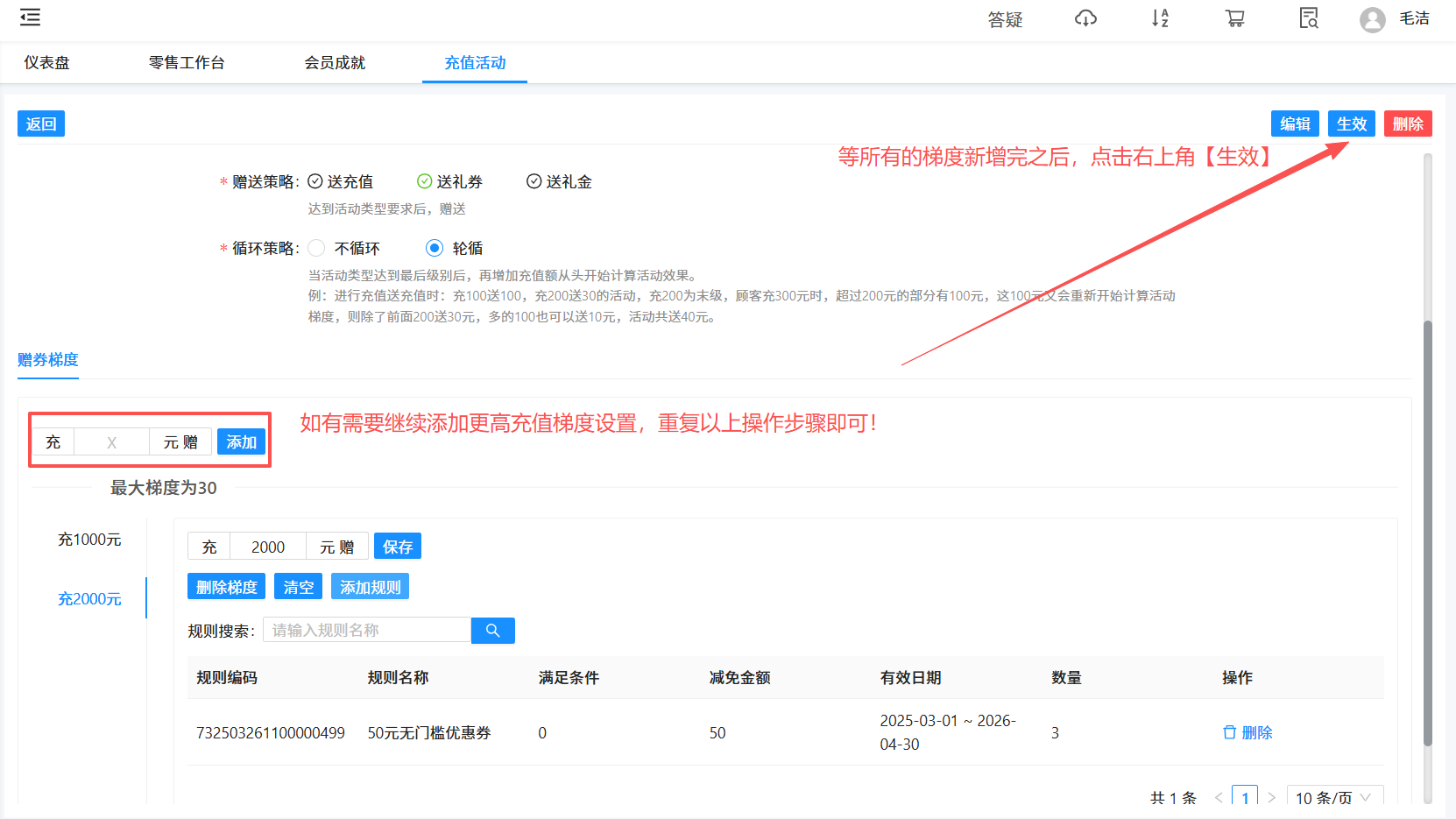Select the 轮循 radio button
1456x819 pixels.
click(x=435, y=248)
